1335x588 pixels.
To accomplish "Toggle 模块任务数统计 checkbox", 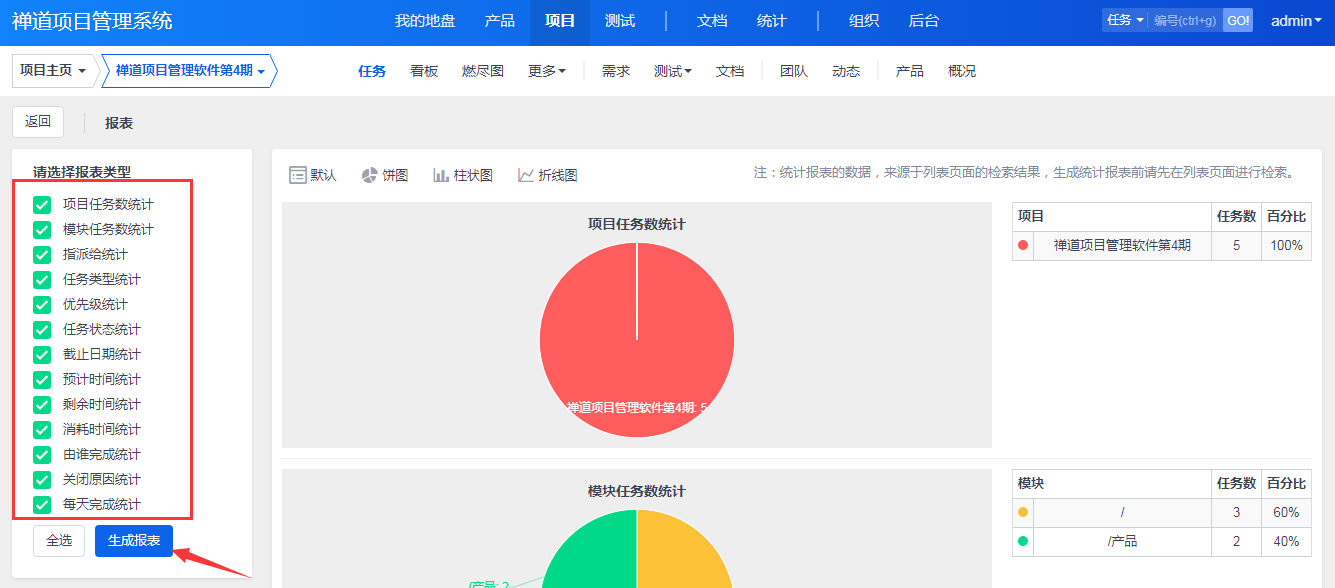I will click(x=42, y=229).
